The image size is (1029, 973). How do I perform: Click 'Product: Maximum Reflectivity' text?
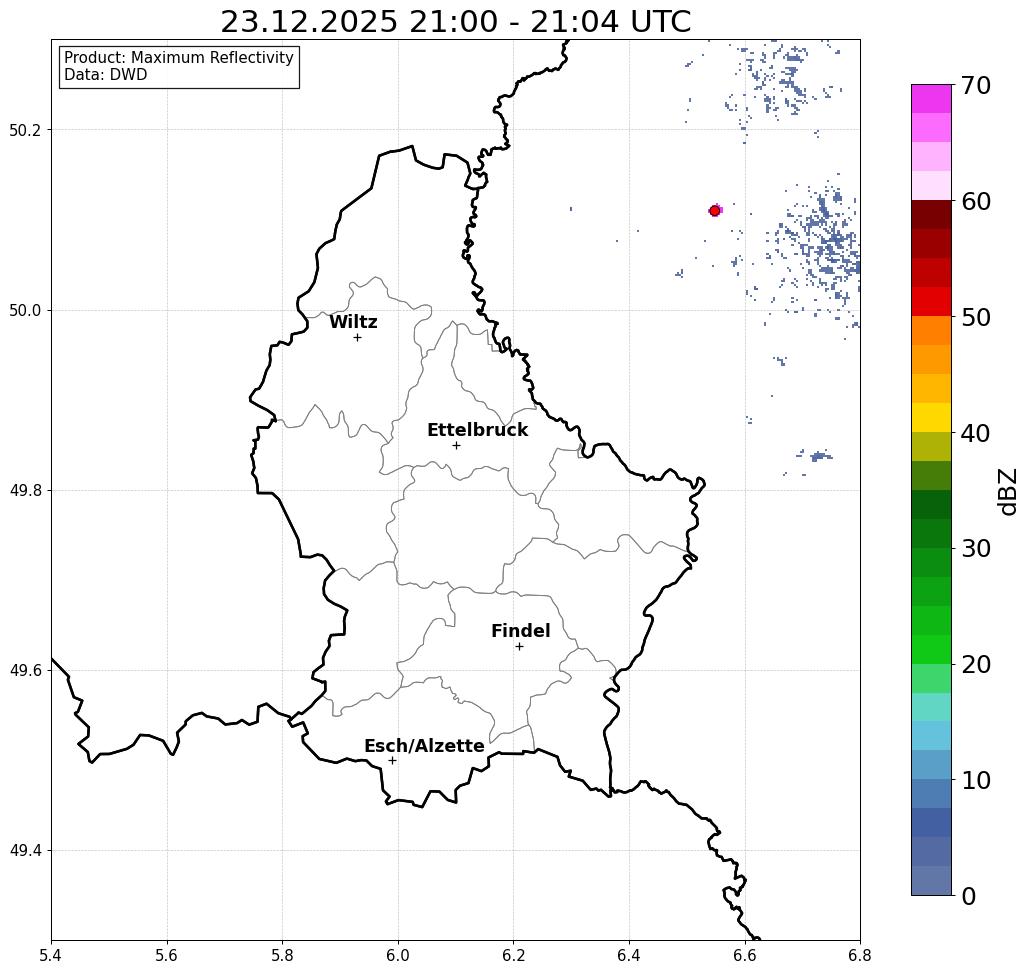178,58
